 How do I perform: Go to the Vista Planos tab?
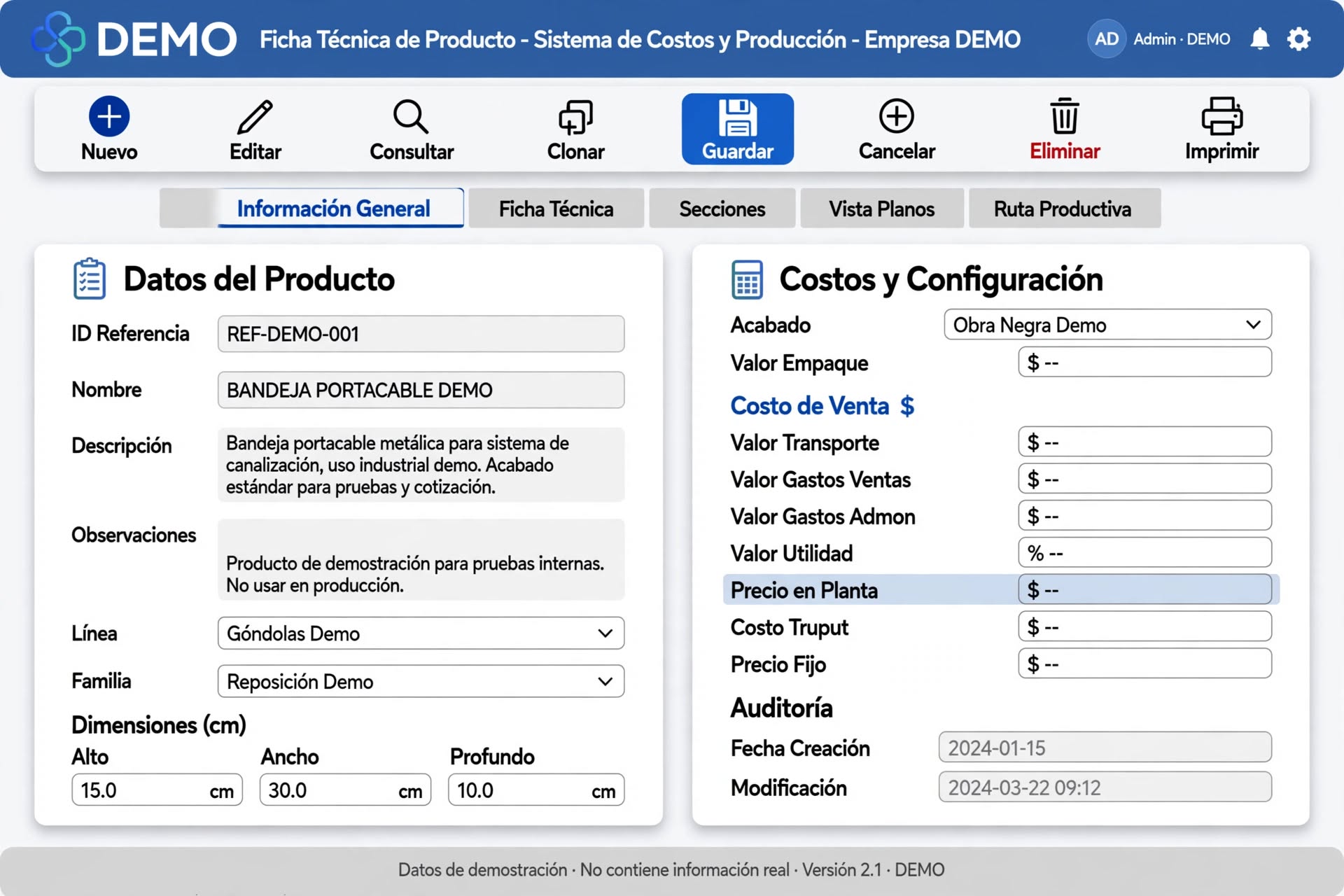coord(882,209)
